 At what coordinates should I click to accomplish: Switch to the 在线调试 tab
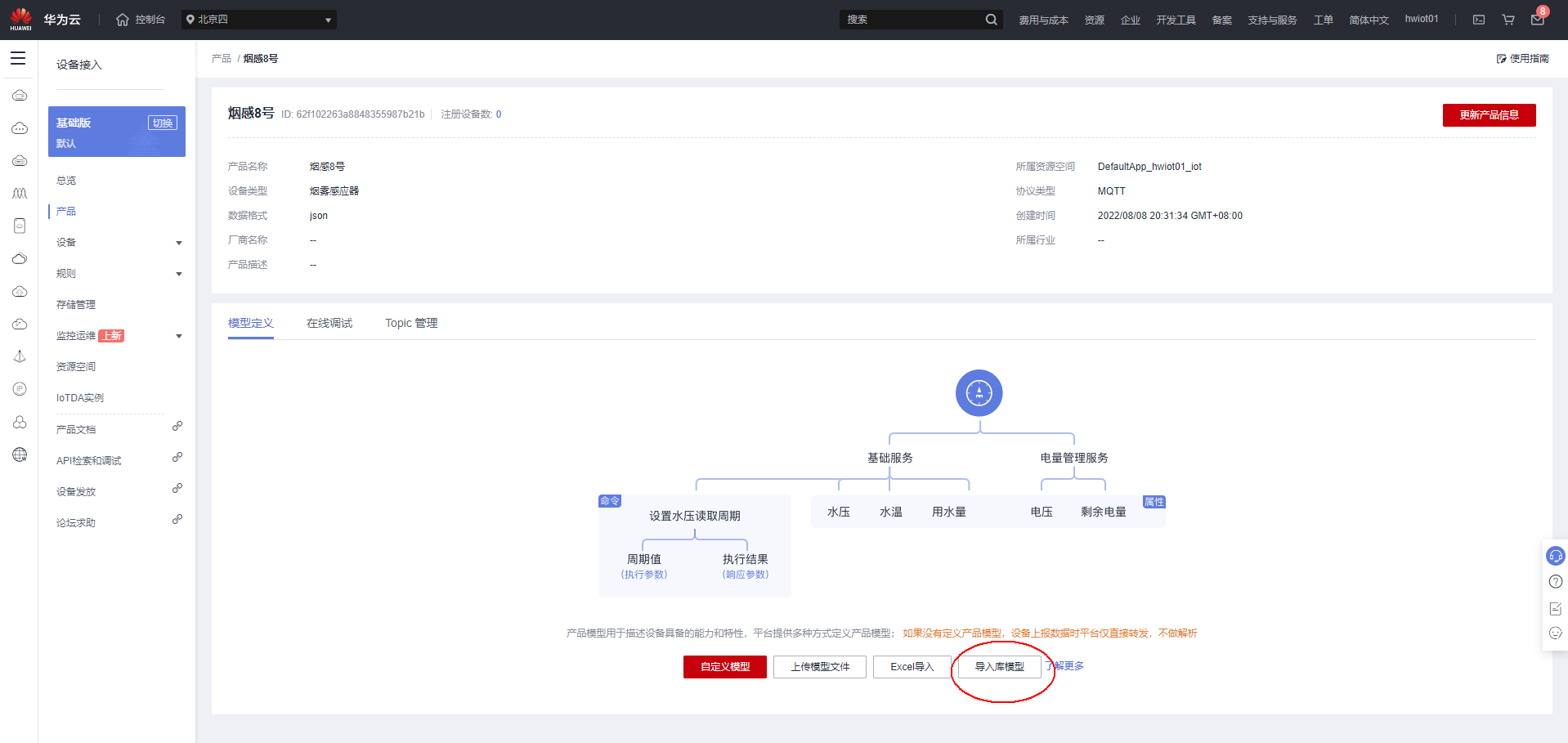tap(329, 323)
